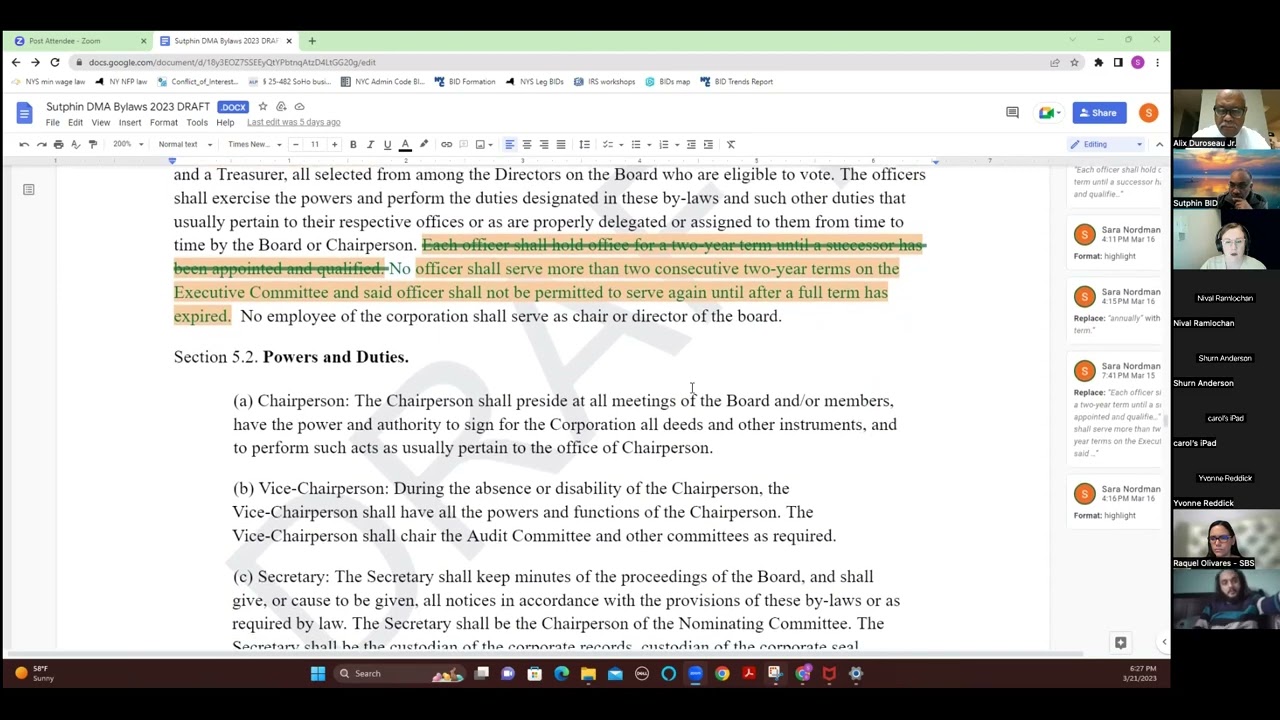Screen dimensions: 1280x720
Task: Open line and paragraph spacing options
Action: tap(584, 144)
